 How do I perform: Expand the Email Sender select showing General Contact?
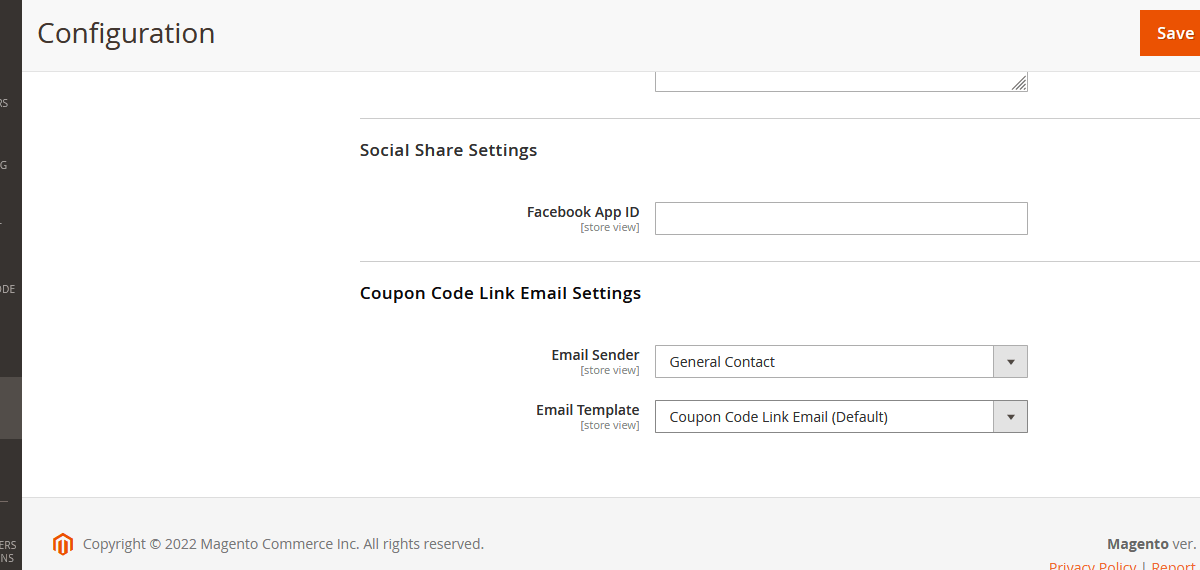tap(824, 362)
